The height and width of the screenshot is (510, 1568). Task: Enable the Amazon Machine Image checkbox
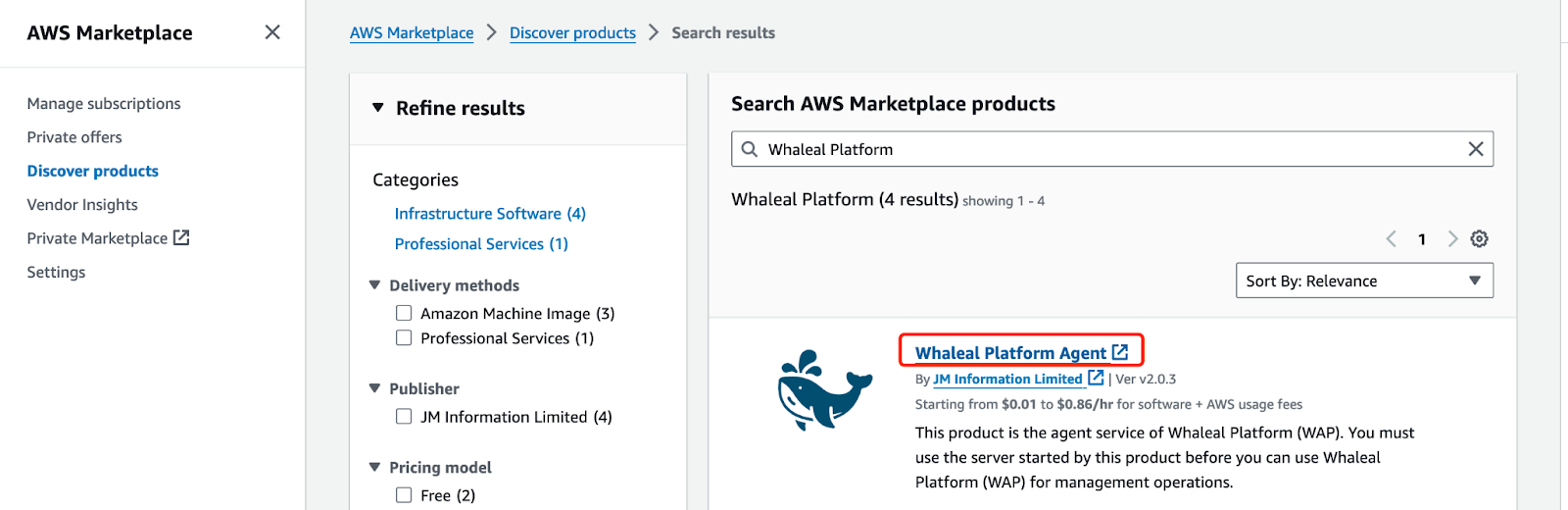tap(404, 313)
